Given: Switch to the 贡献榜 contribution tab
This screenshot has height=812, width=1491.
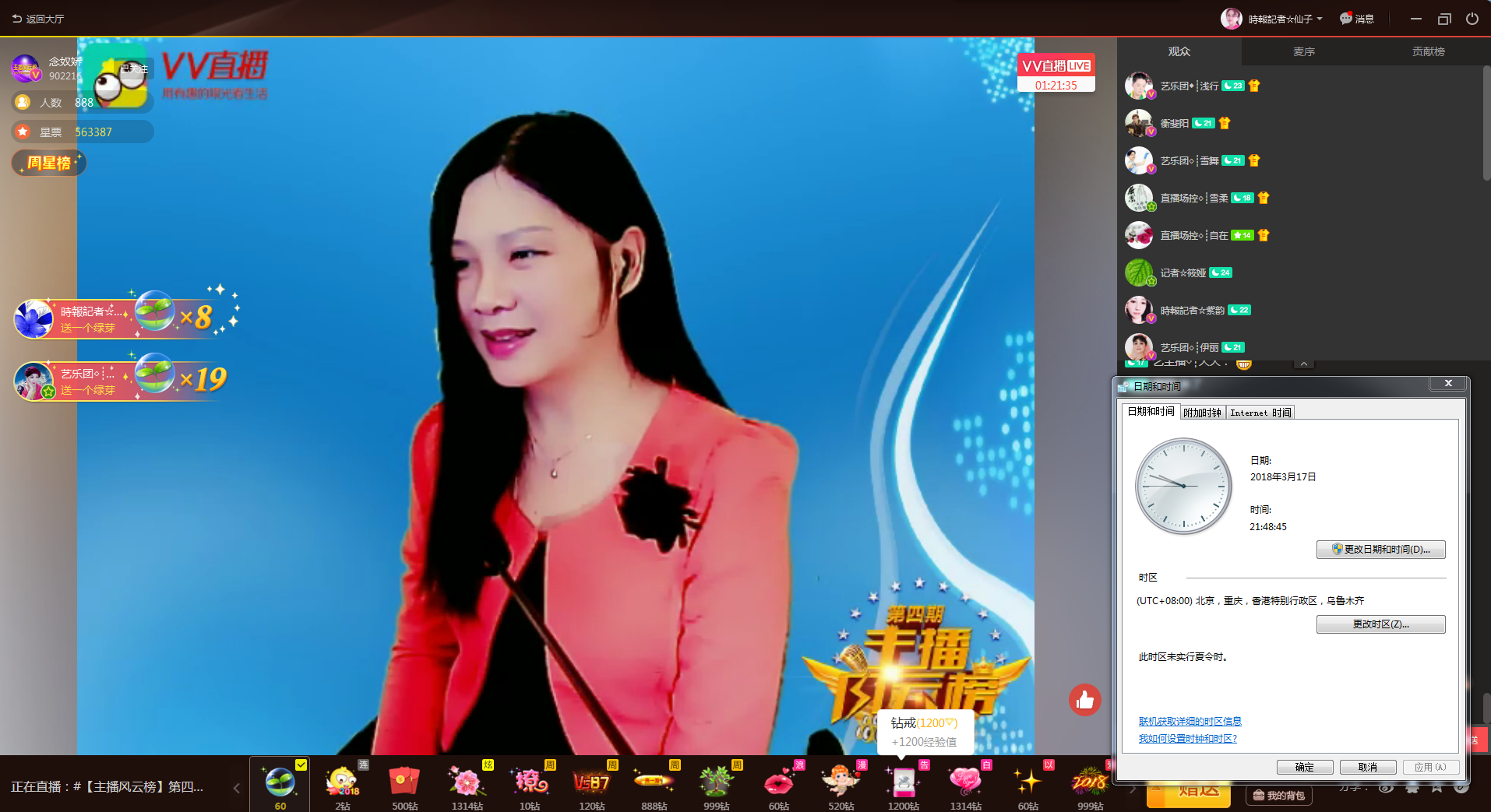Looking at the screenshot, I should pos(1428,51).
